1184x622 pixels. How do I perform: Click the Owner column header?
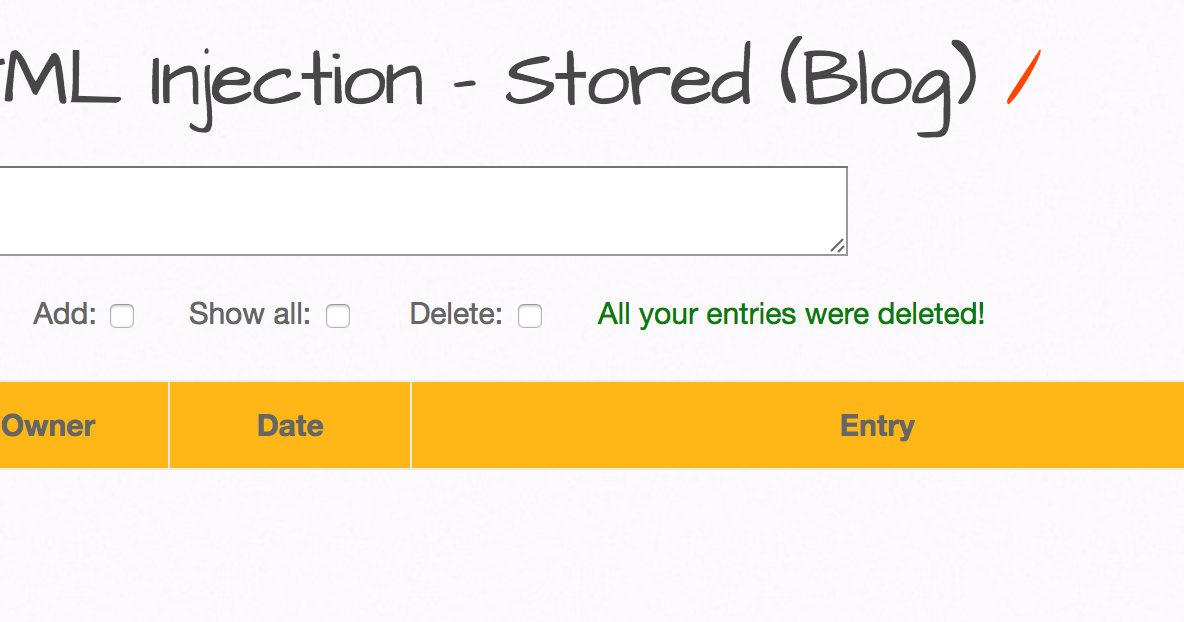point(47,425)
